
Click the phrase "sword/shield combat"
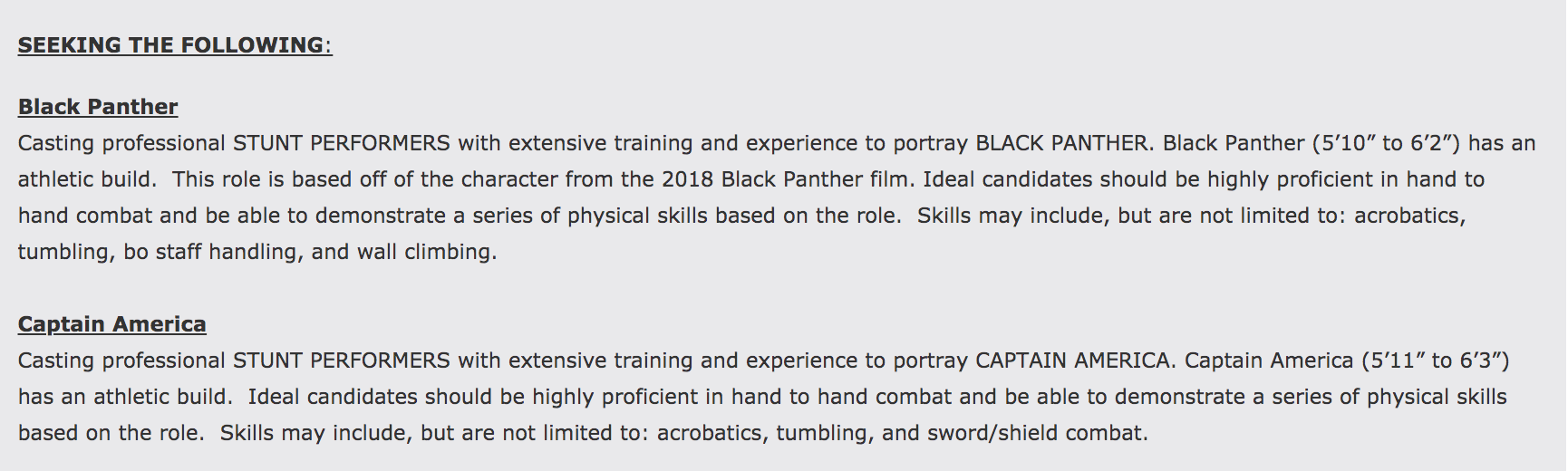[1036, 433]
